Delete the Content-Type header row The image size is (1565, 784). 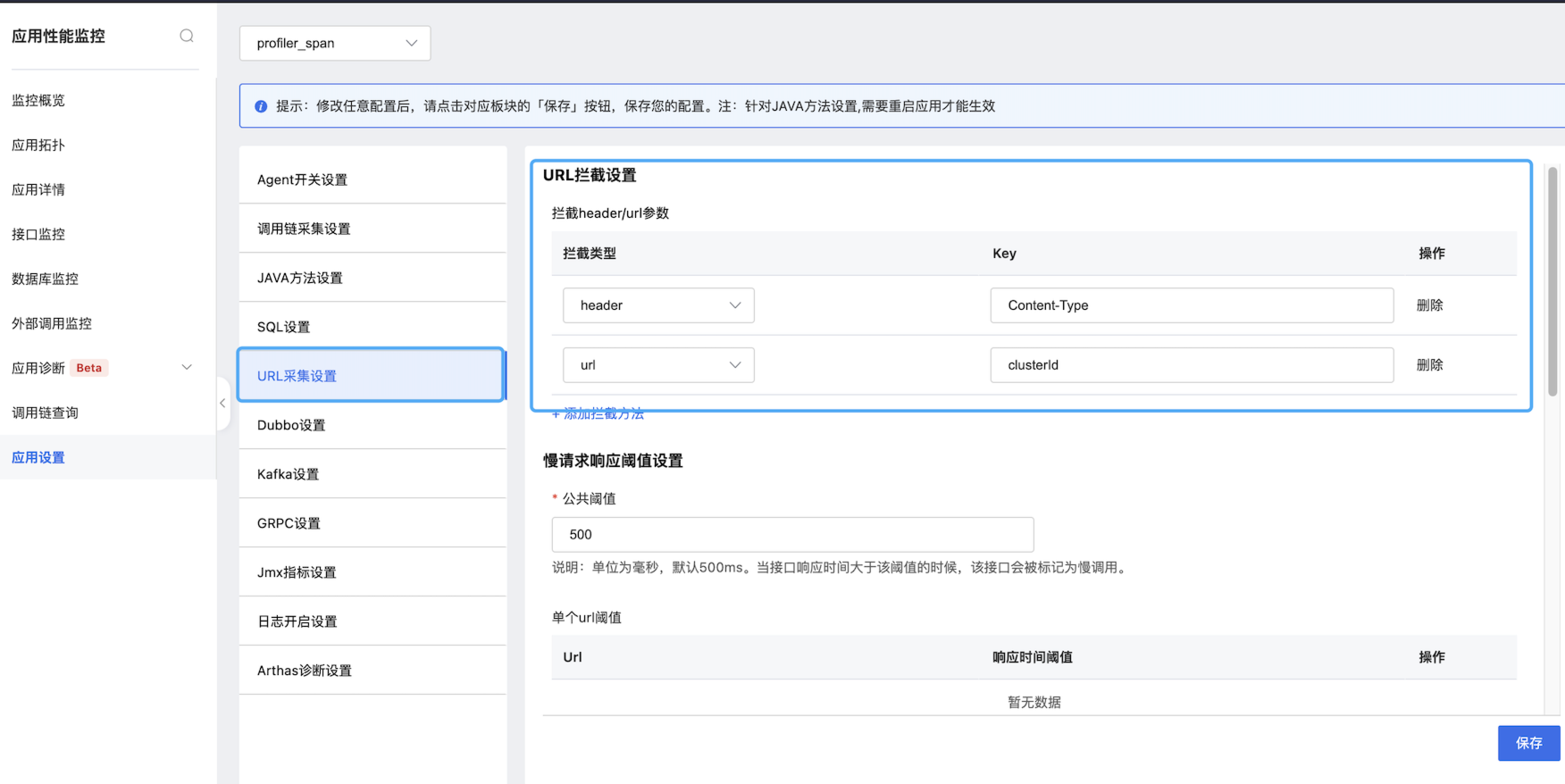tap(1429, 305)
